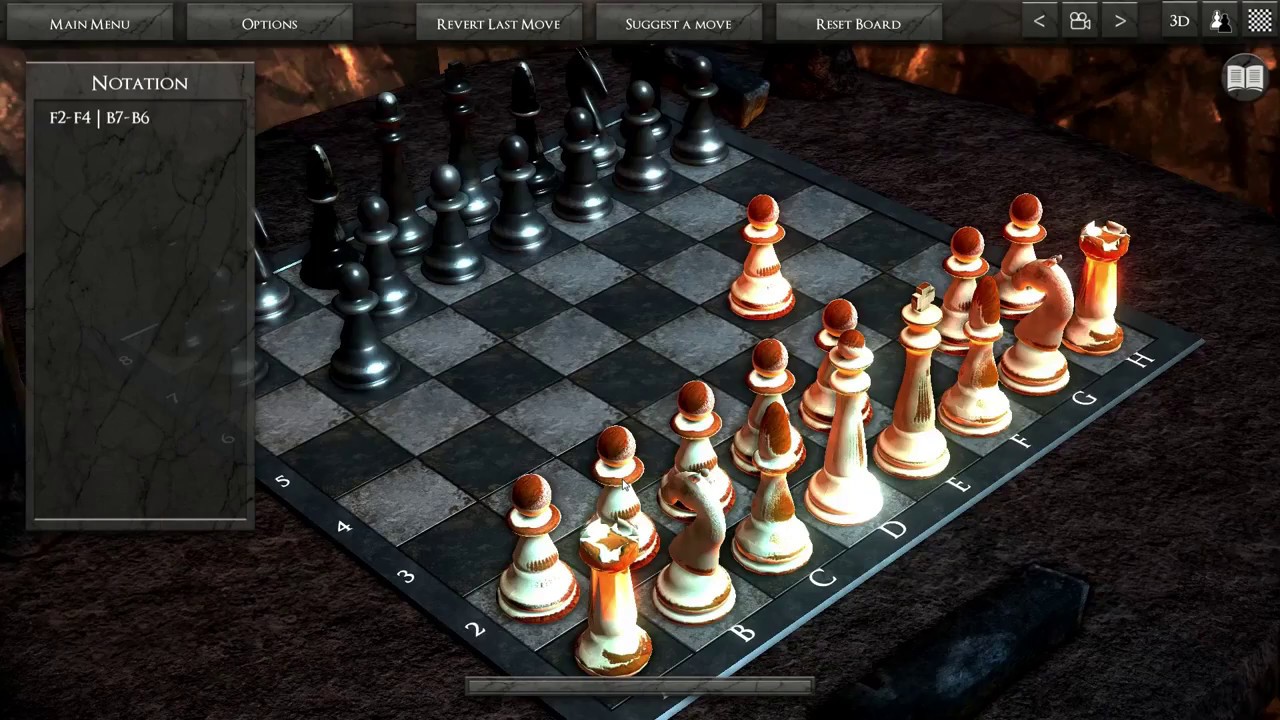This screenshot has width=1280, height=720.
Task: Click the video camera view icon
Action: pyautogui.click(x=1080, y=21)
